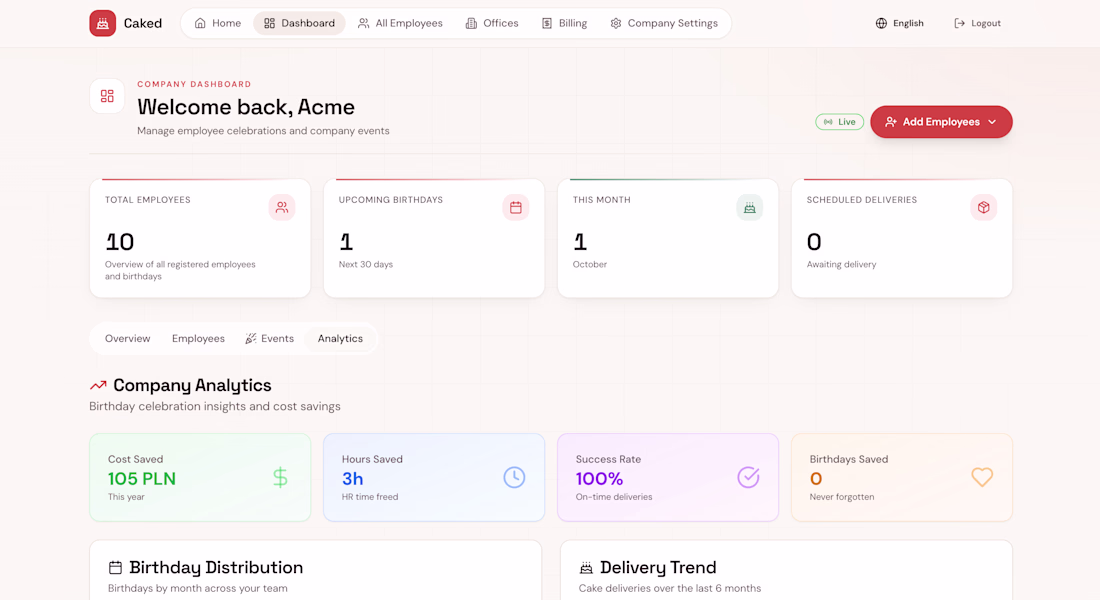Click the people icon in Total Employees card
This screenshot has height=600, width=1100.
point(281,208)
